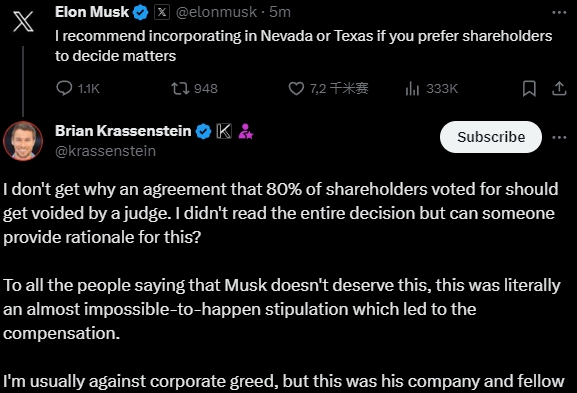Open more options beside the Subscribe button
The height and width of the screenshot is (393, 577).
coord(559,137)
